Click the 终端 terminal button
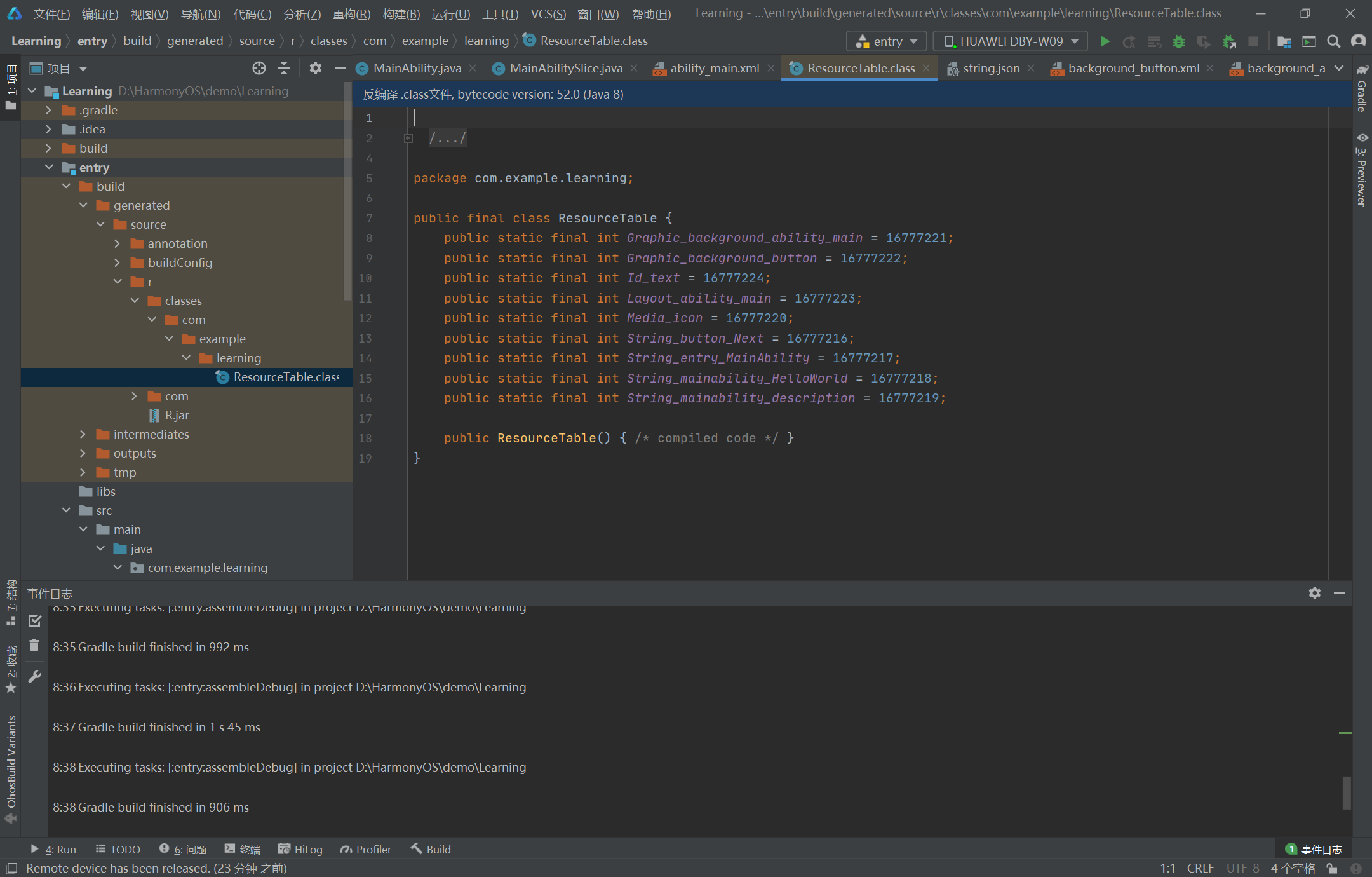Viewport: 1372px width, 877px height. click(245, 848)
